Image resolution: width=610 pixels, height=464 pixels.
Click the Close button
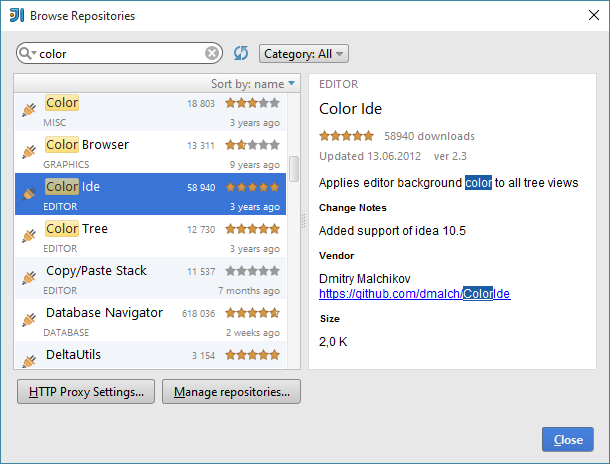pos(568,439)
